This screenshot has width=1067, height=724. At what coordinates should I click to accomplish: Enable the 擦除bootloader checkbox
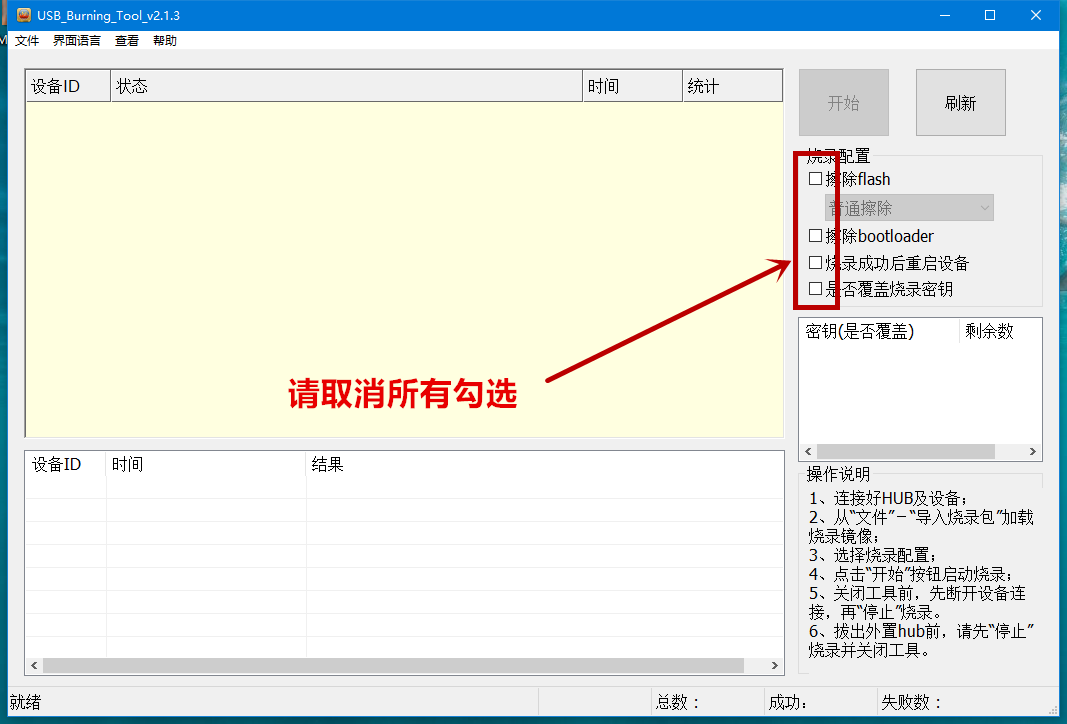pyautogui.click(x=815, y=236)
